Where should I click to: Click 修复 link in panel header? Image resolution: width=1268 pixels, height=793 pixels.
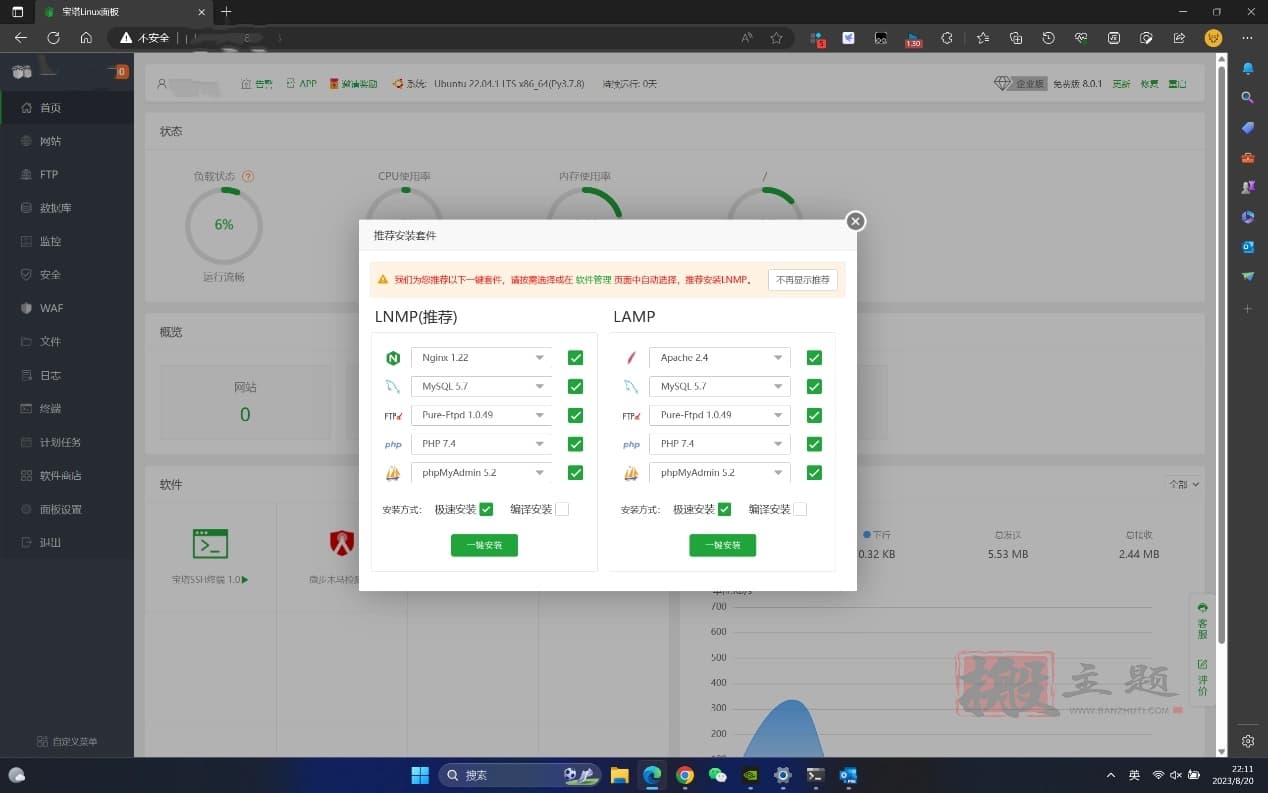click(1150, 84)
